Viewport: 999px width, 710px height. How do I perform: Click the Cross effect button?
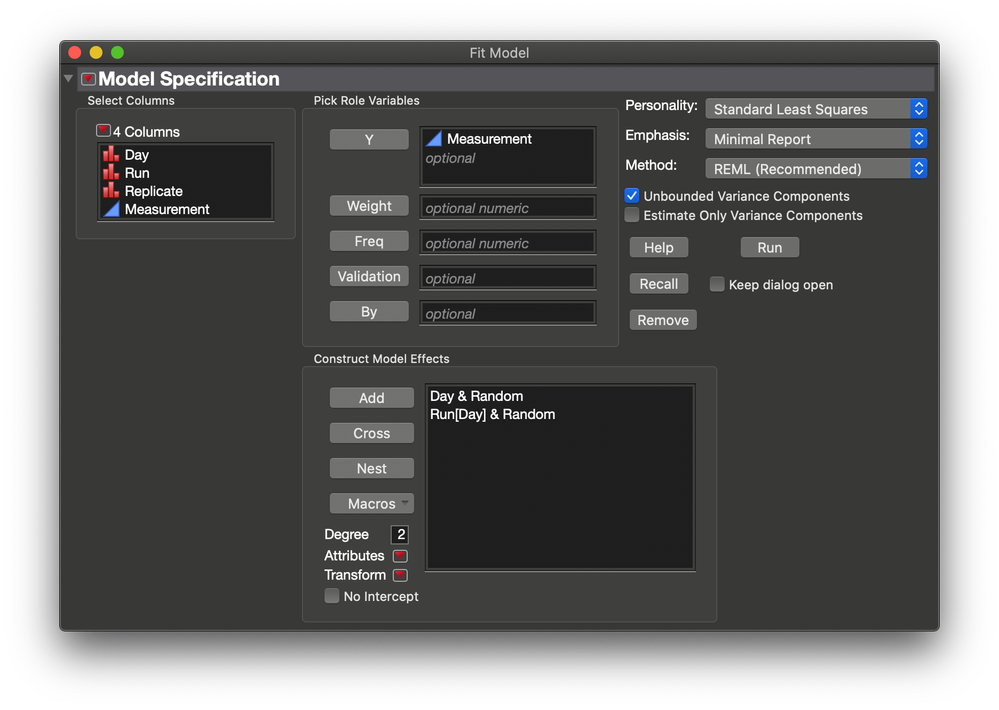[371, 433]
